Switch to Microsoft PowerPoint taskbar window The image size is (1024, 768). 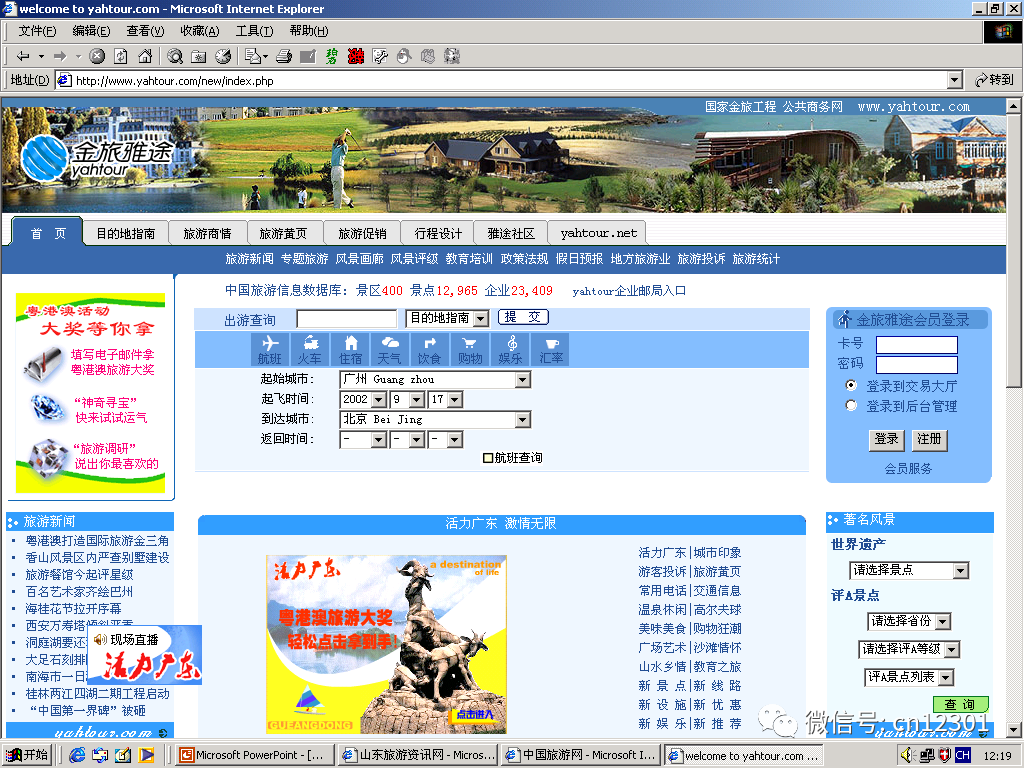tap(255, 755)
